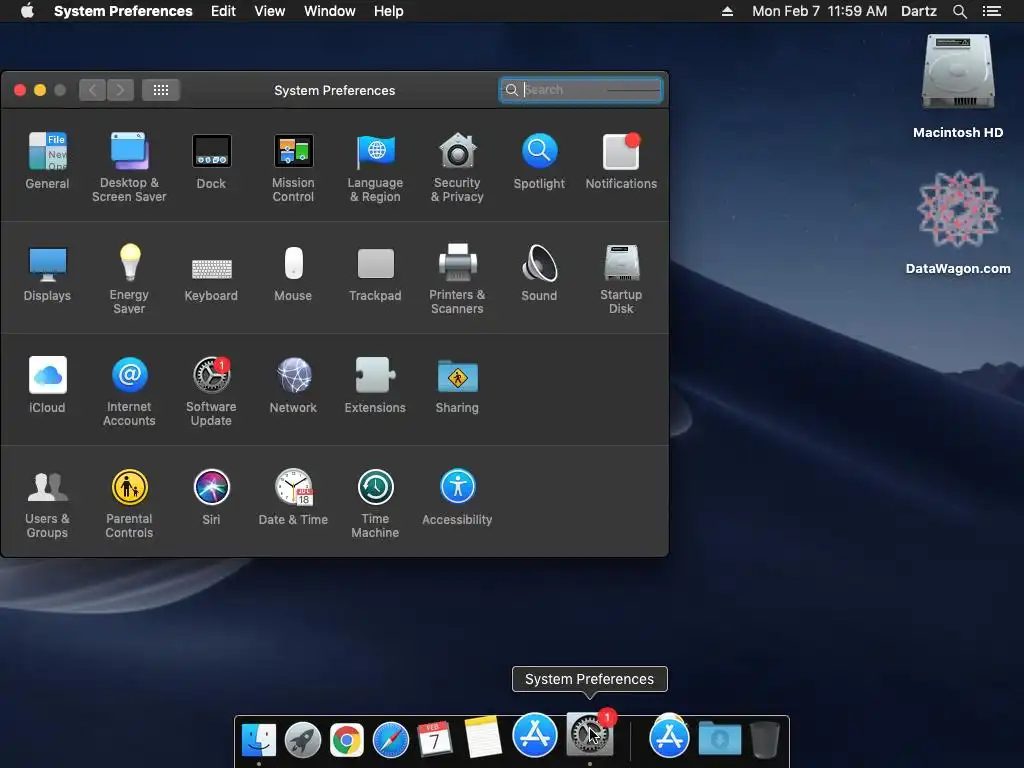Open Software Update preferences
Screen dimensions: 1024x768
point(212,391)
